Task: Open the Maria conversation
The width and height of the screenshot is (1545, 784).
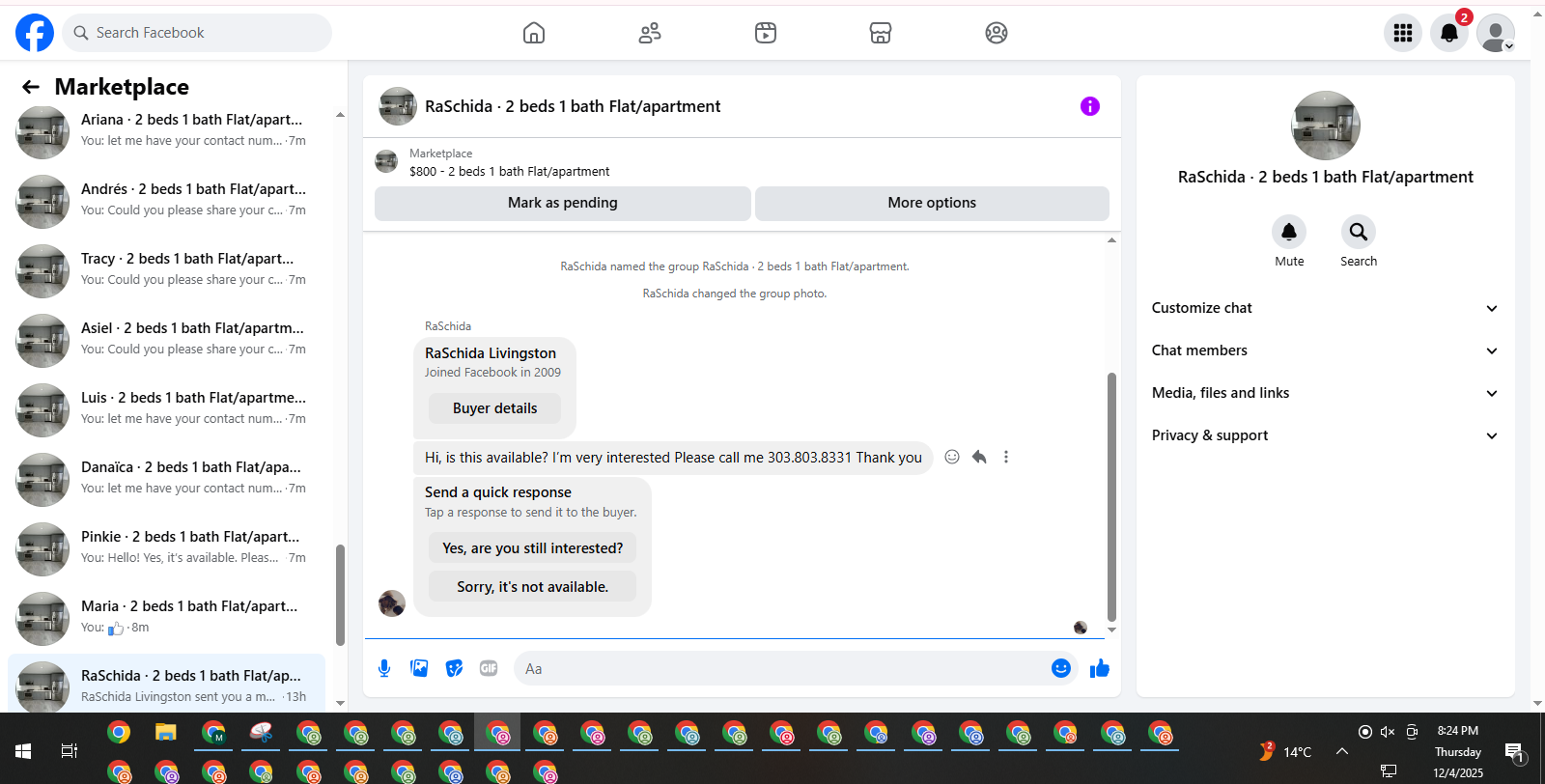Action: [166, 618]
